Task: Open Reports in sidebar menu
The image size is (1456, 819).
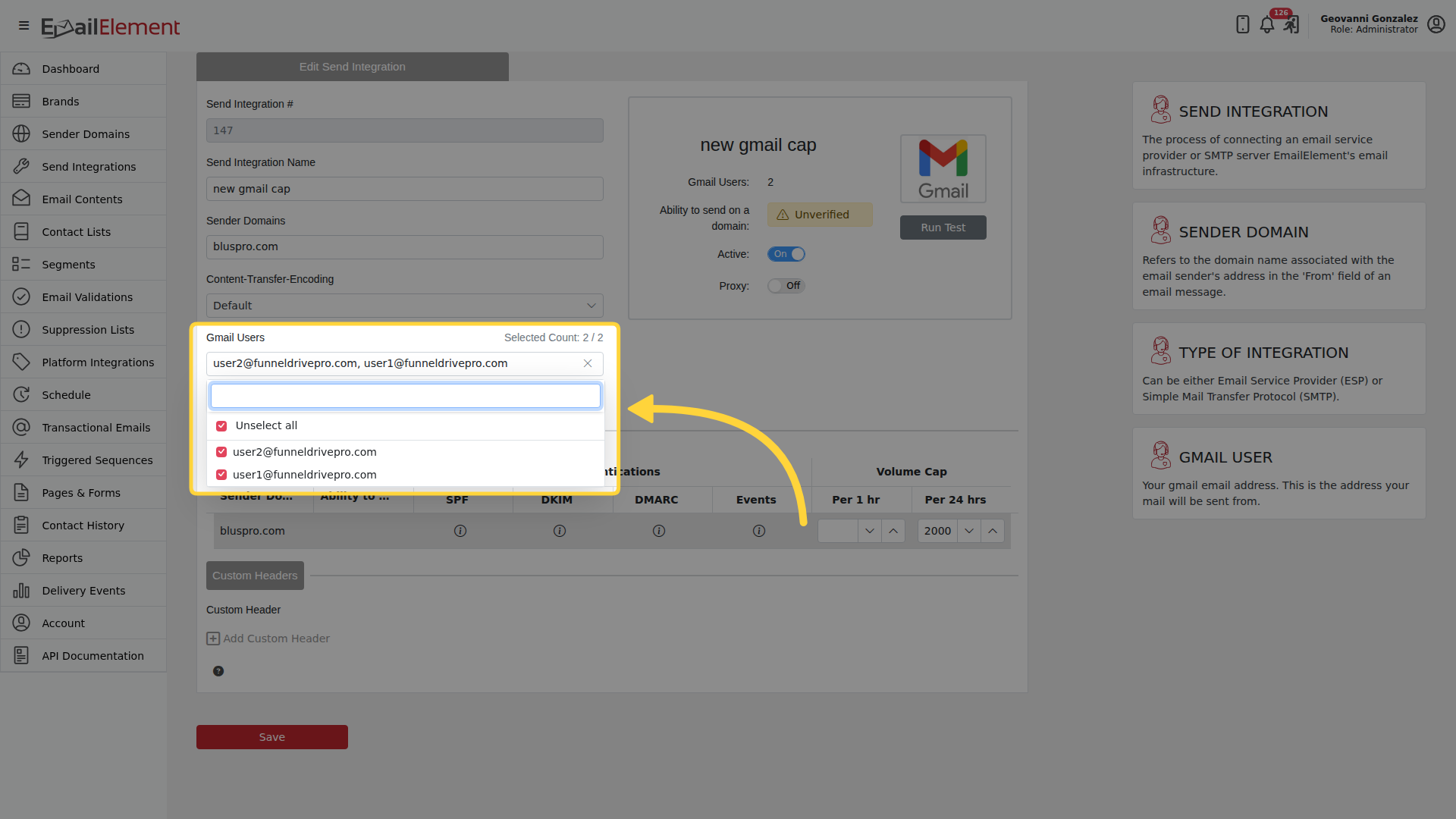Action: (83, 558)
